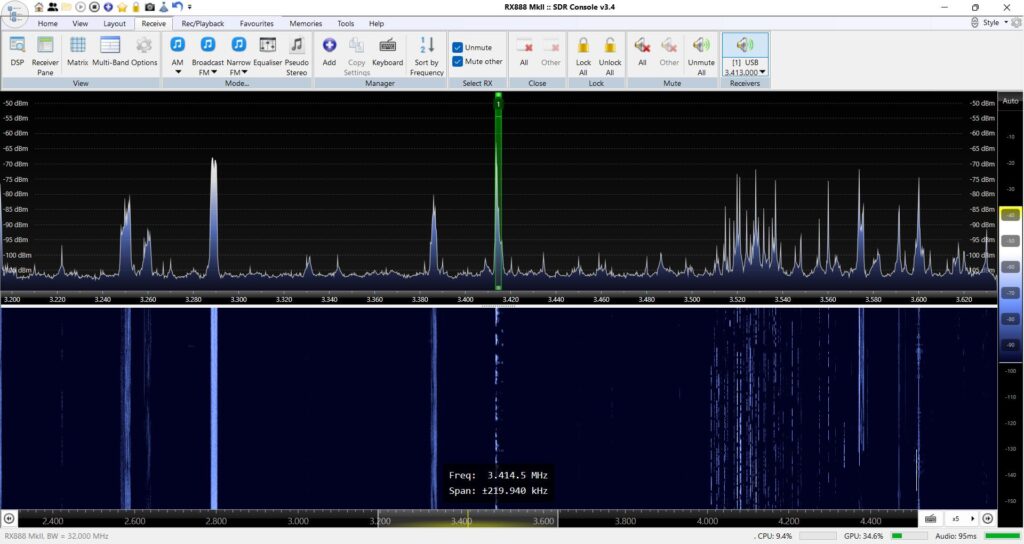Open the Matrix view
The image size is (1024, 544).
77,52
